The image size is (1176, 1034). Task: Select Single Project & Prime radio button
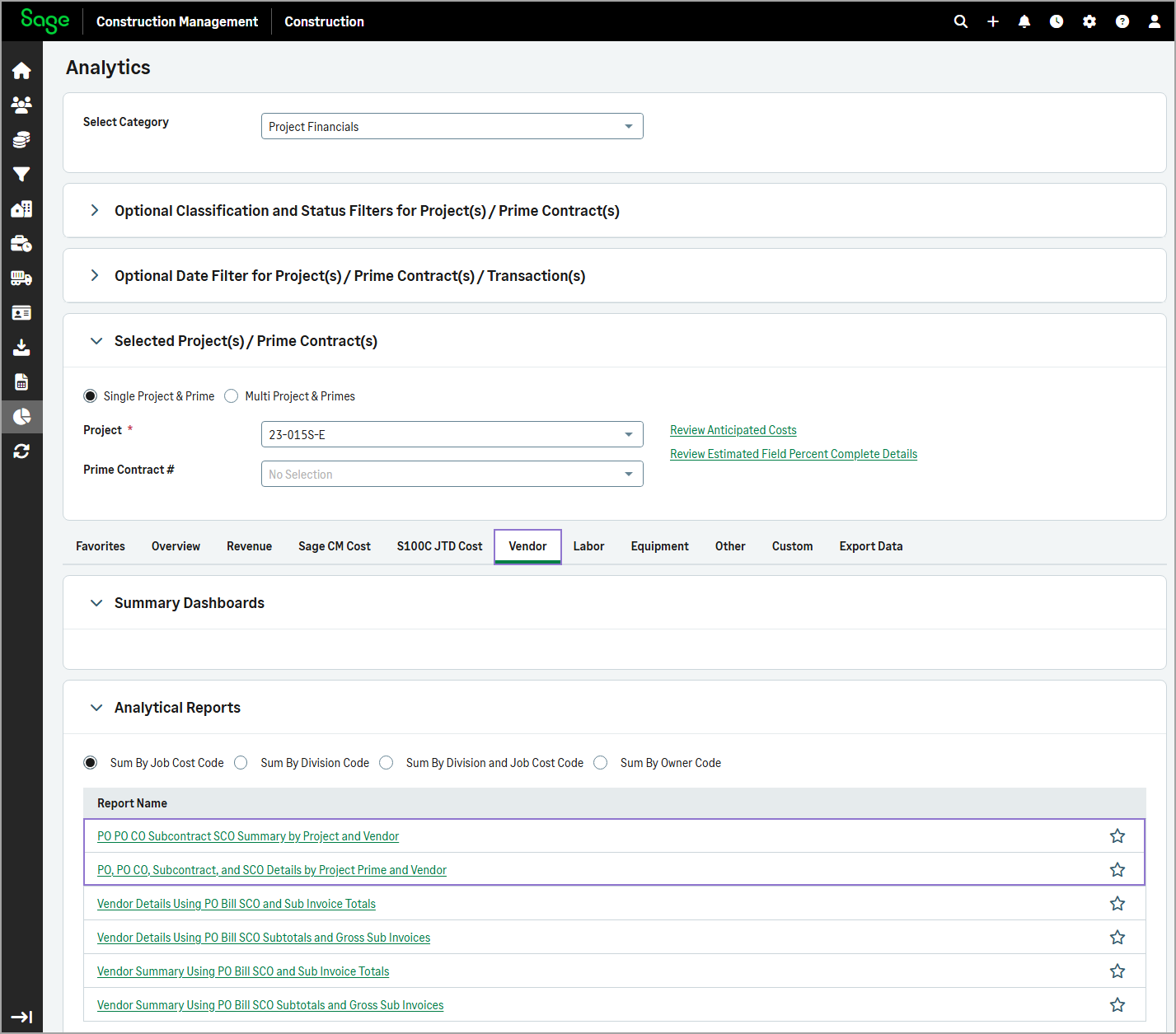coord(90,396)
